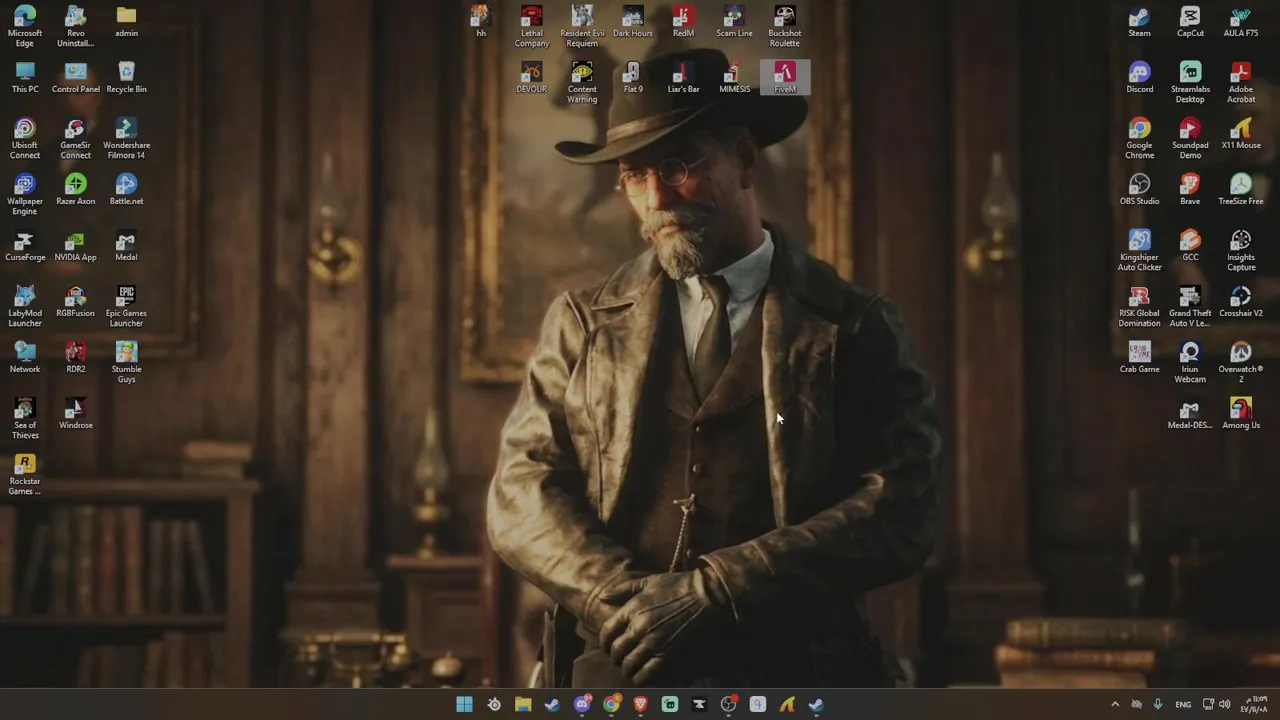The width and height of the screenshot is (1280, 720).
Task: Select the TreeSize Free shortcut
Action: point(1241,189)
